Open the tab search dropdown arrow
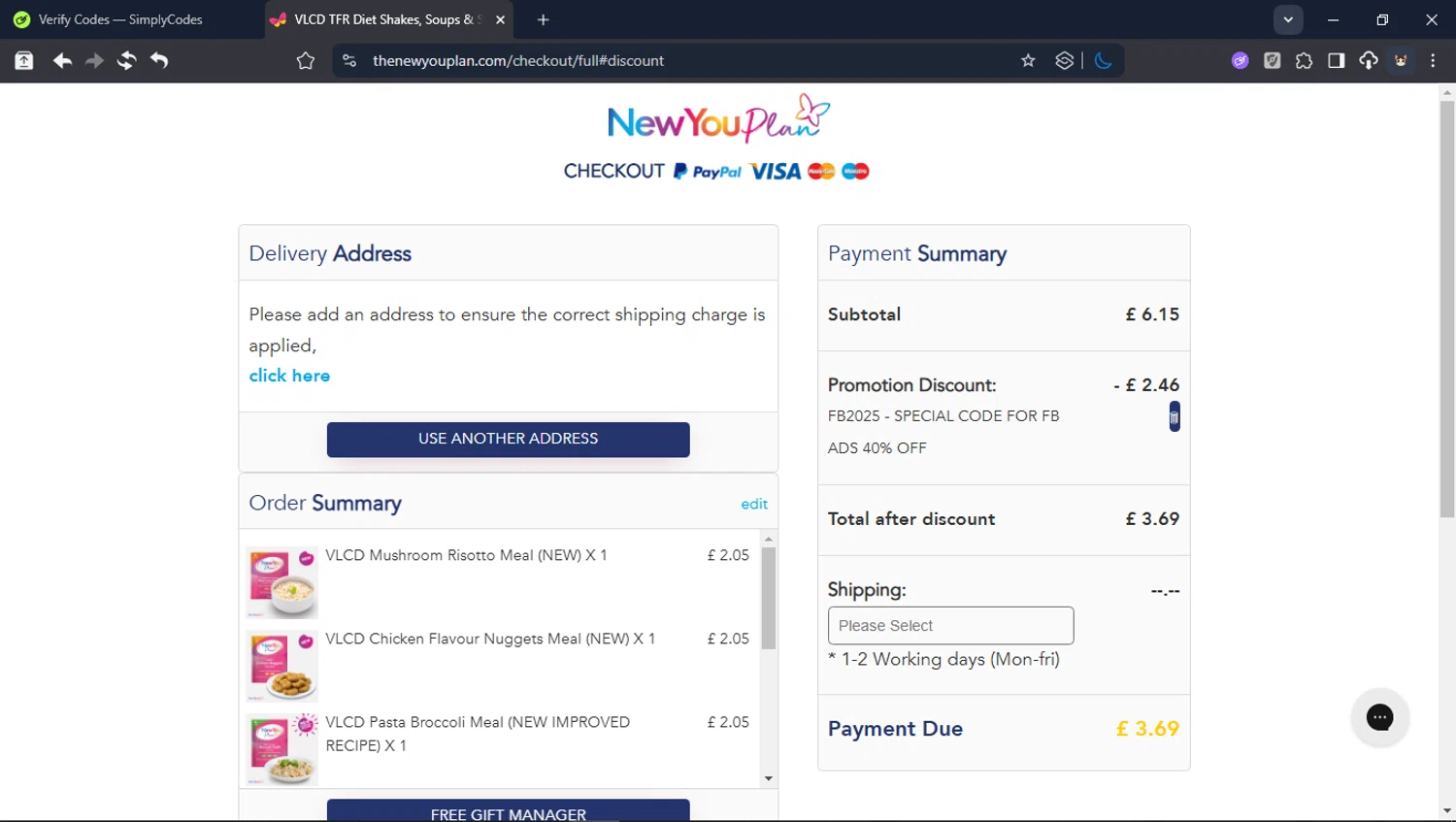 pyautogui.click(x=1288, y=19)
